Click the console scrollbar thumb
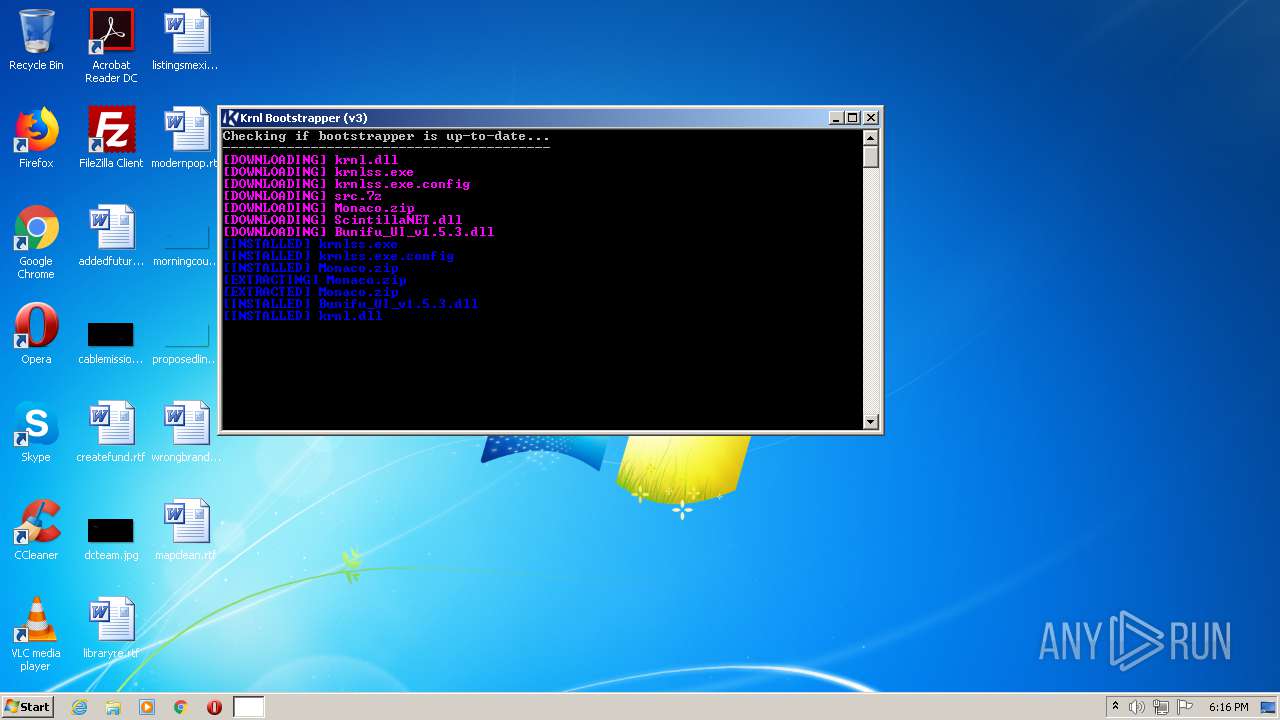This screenshot has width=1280, height=720. coord(871,157)
